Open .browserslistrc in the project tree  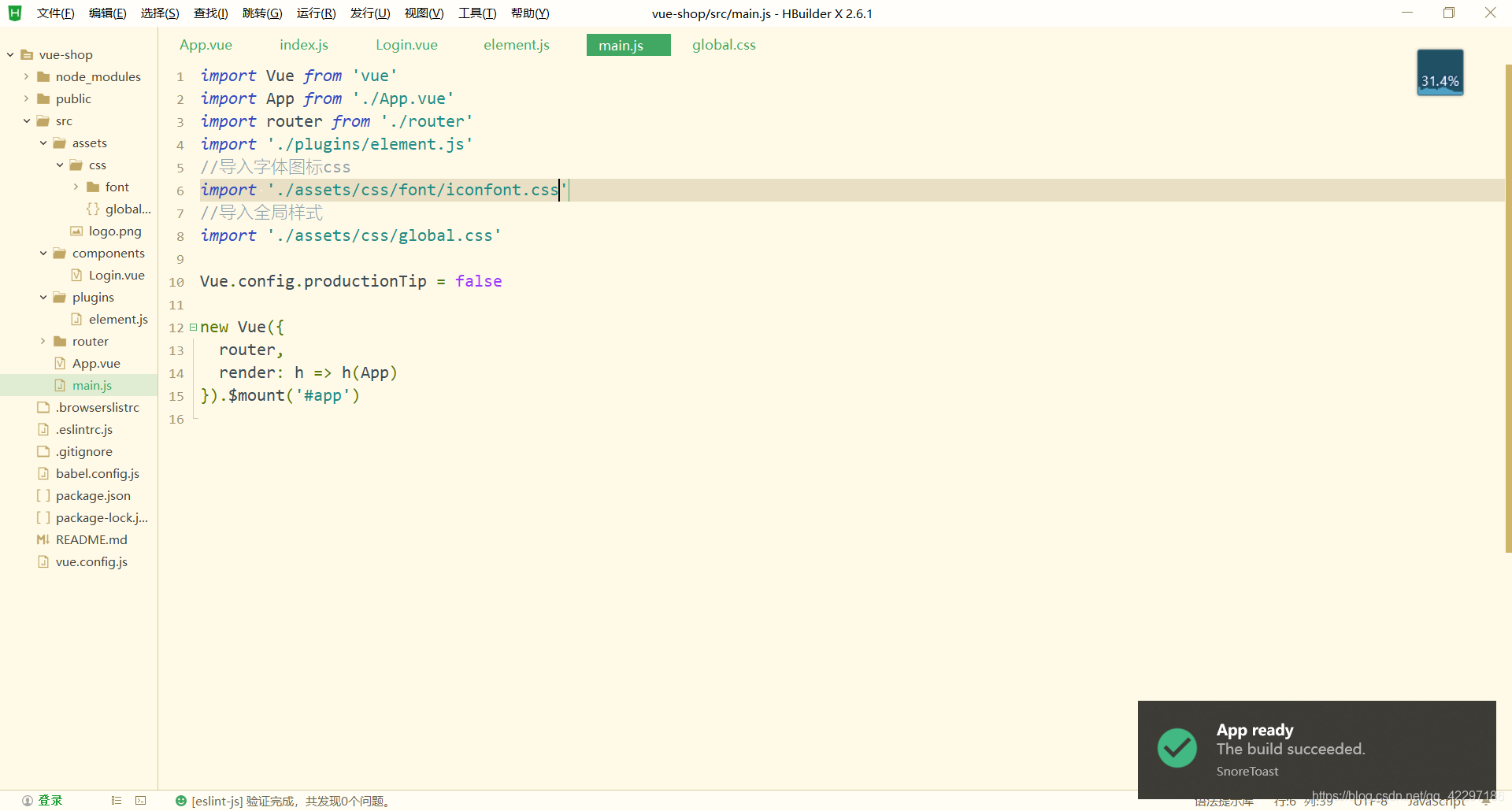tap(98, 407)
